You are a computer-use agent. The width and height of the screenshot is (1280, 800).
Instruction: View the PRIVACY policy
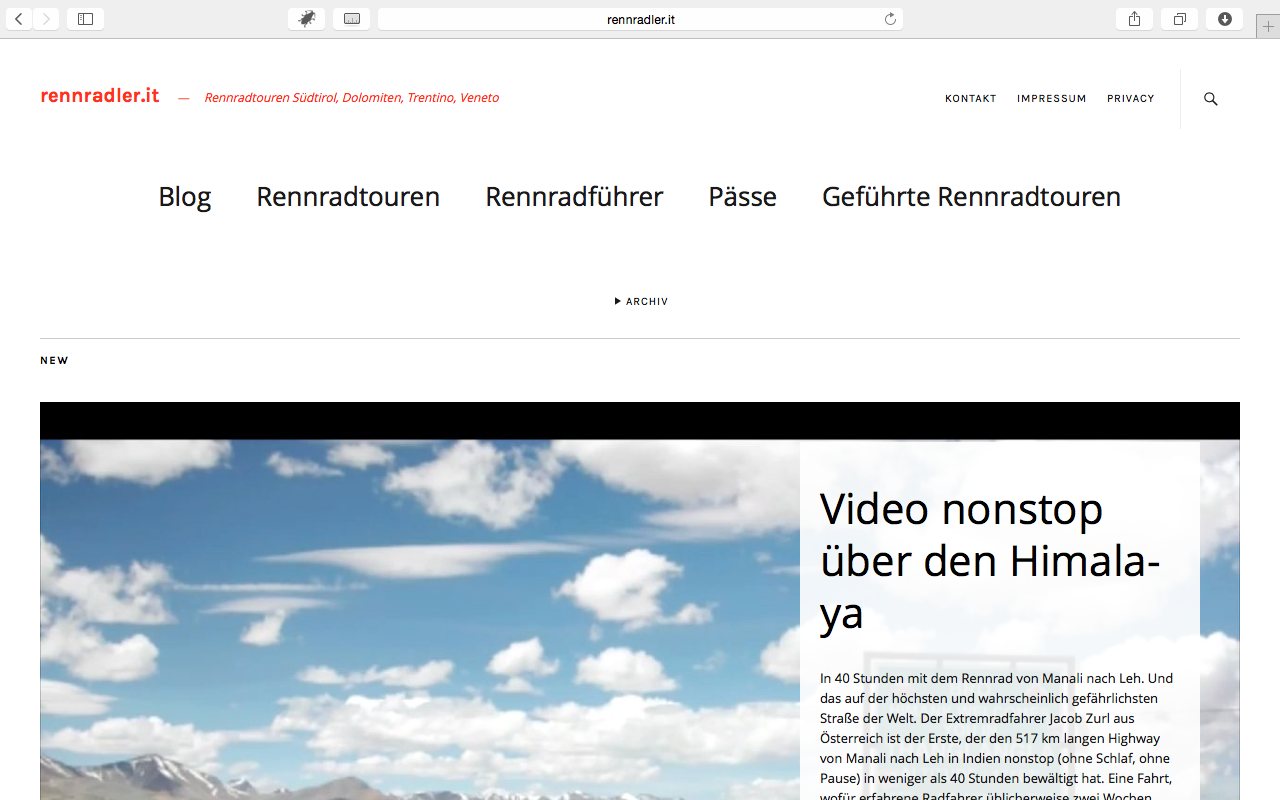pyautogui.click(x=1130, y=98)
